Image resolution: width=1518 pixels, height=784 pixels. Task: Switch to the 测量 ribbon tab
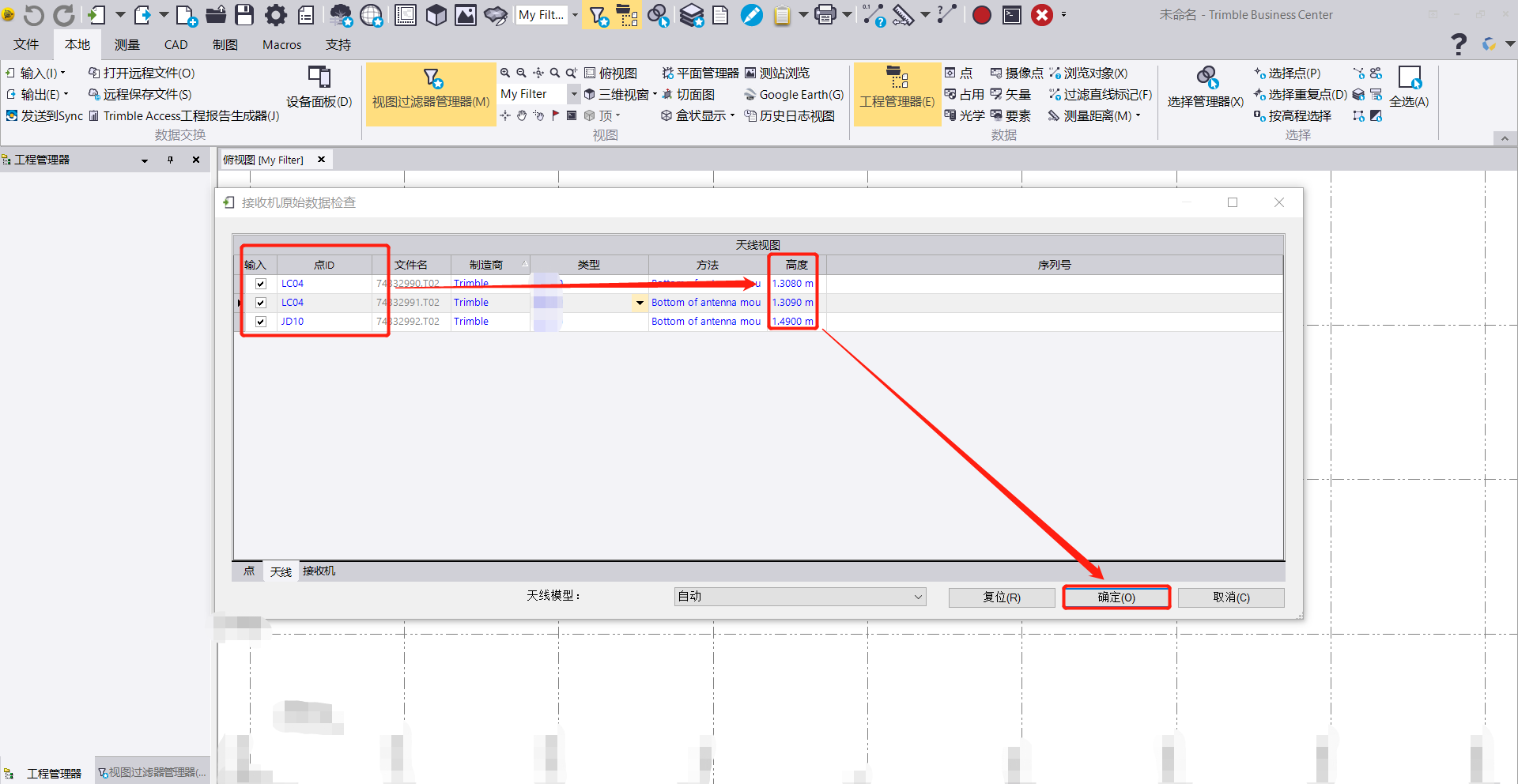coord(126,45)
